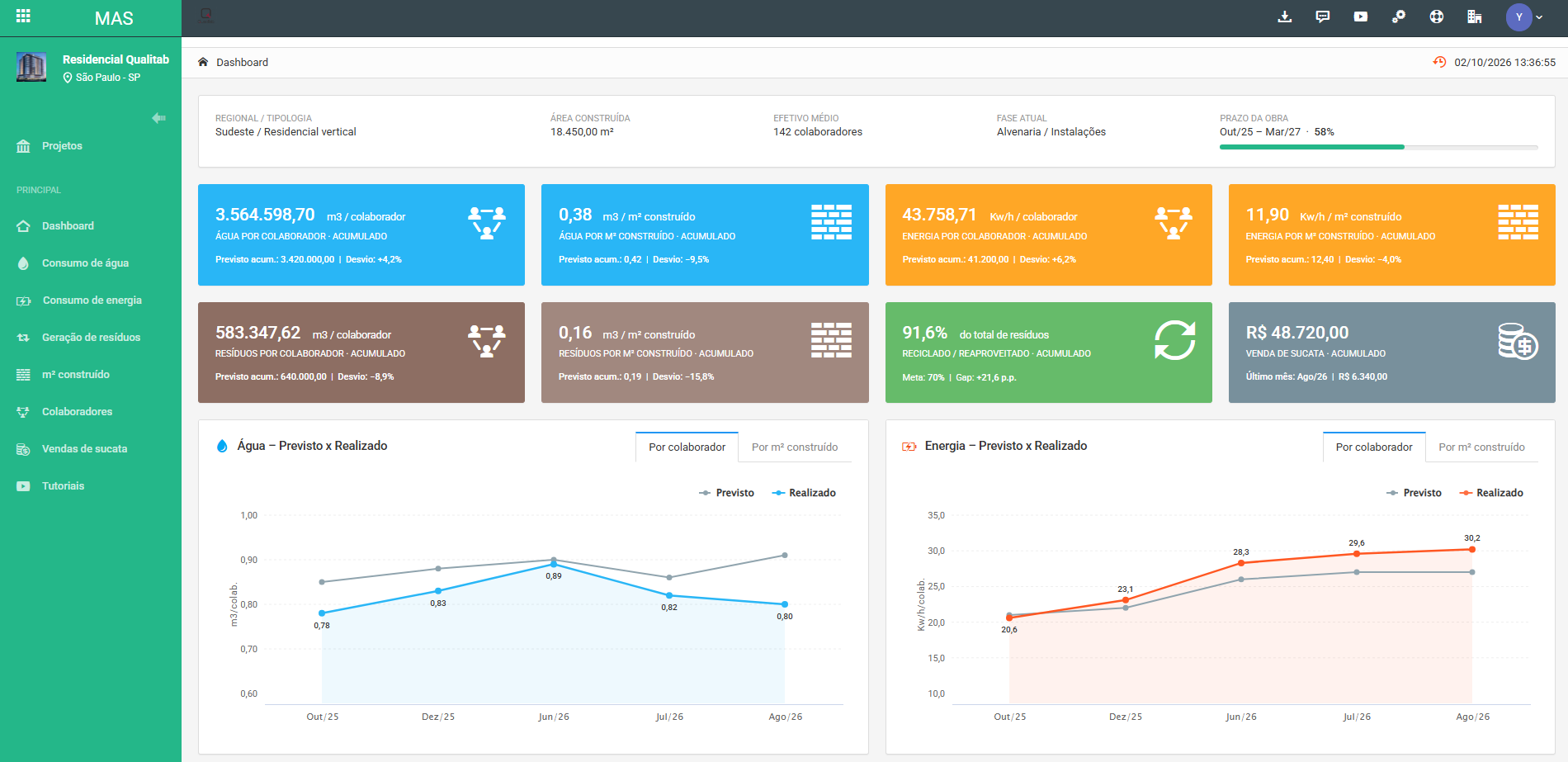The image size is (1568, 762).
Task: Click the 30,2 Ago/26 point in Energia chart
Action: click(x=1472, y=549)
